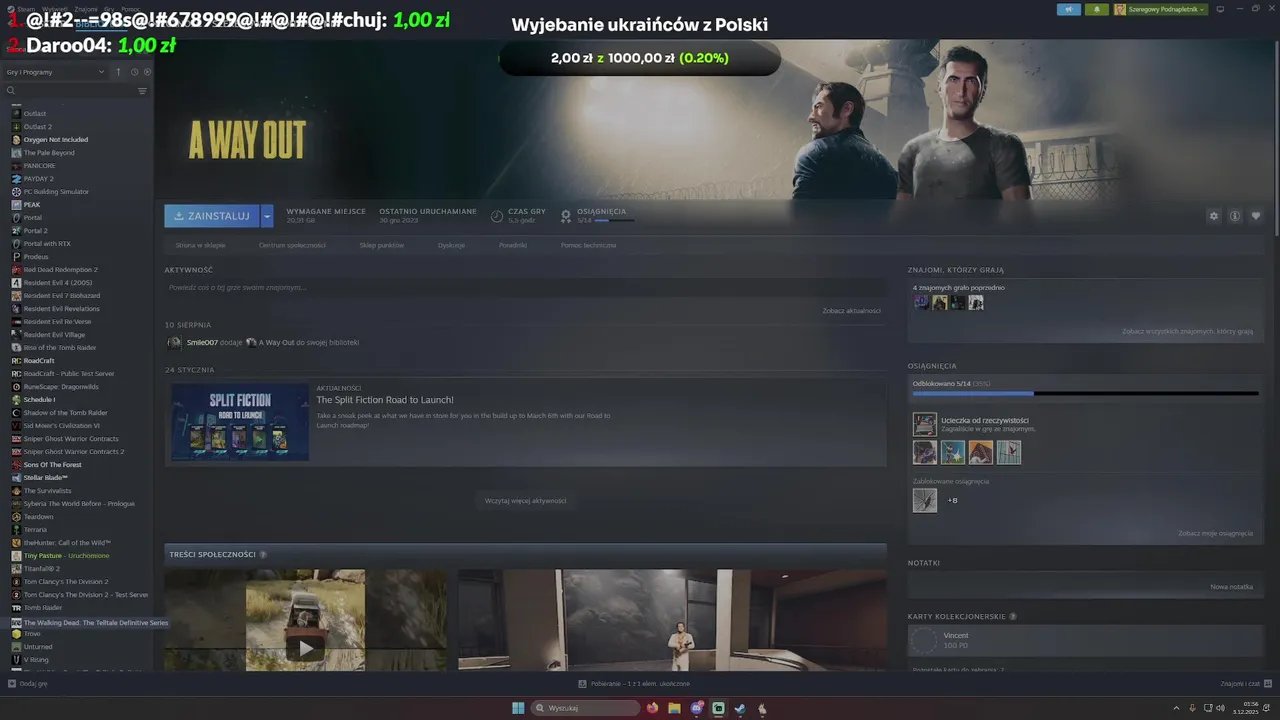Click the activity comment input field

tap(525, 288)
